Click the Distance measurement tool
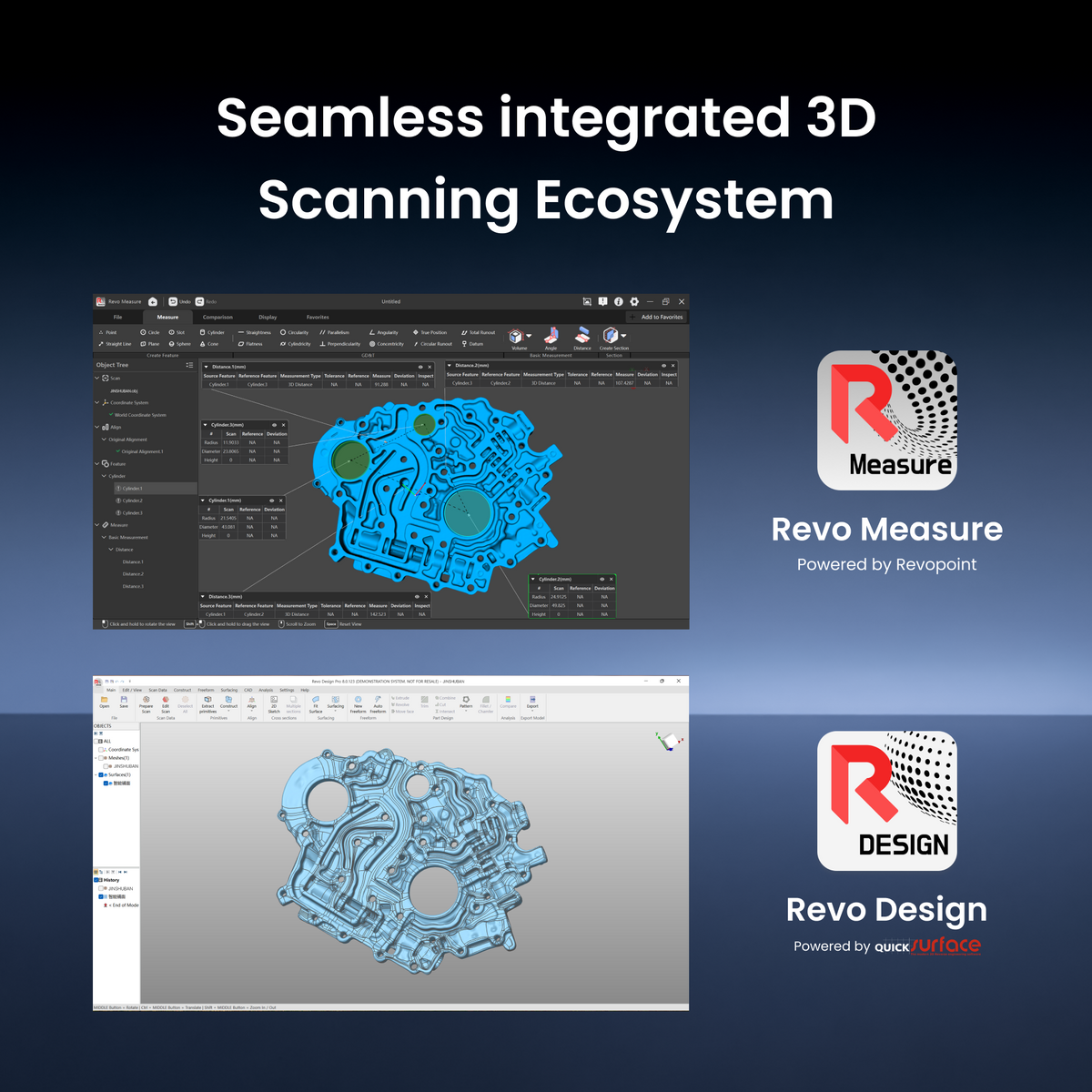 [582, 339]
